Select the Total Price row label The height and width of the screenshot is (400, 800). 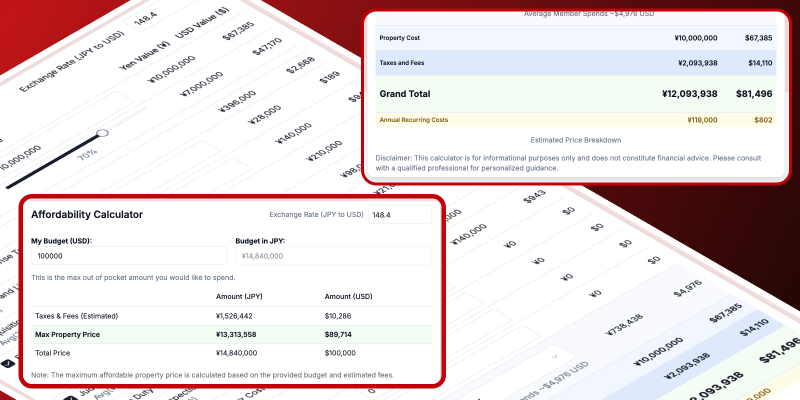pyautogui.click(x=53, y=352)
